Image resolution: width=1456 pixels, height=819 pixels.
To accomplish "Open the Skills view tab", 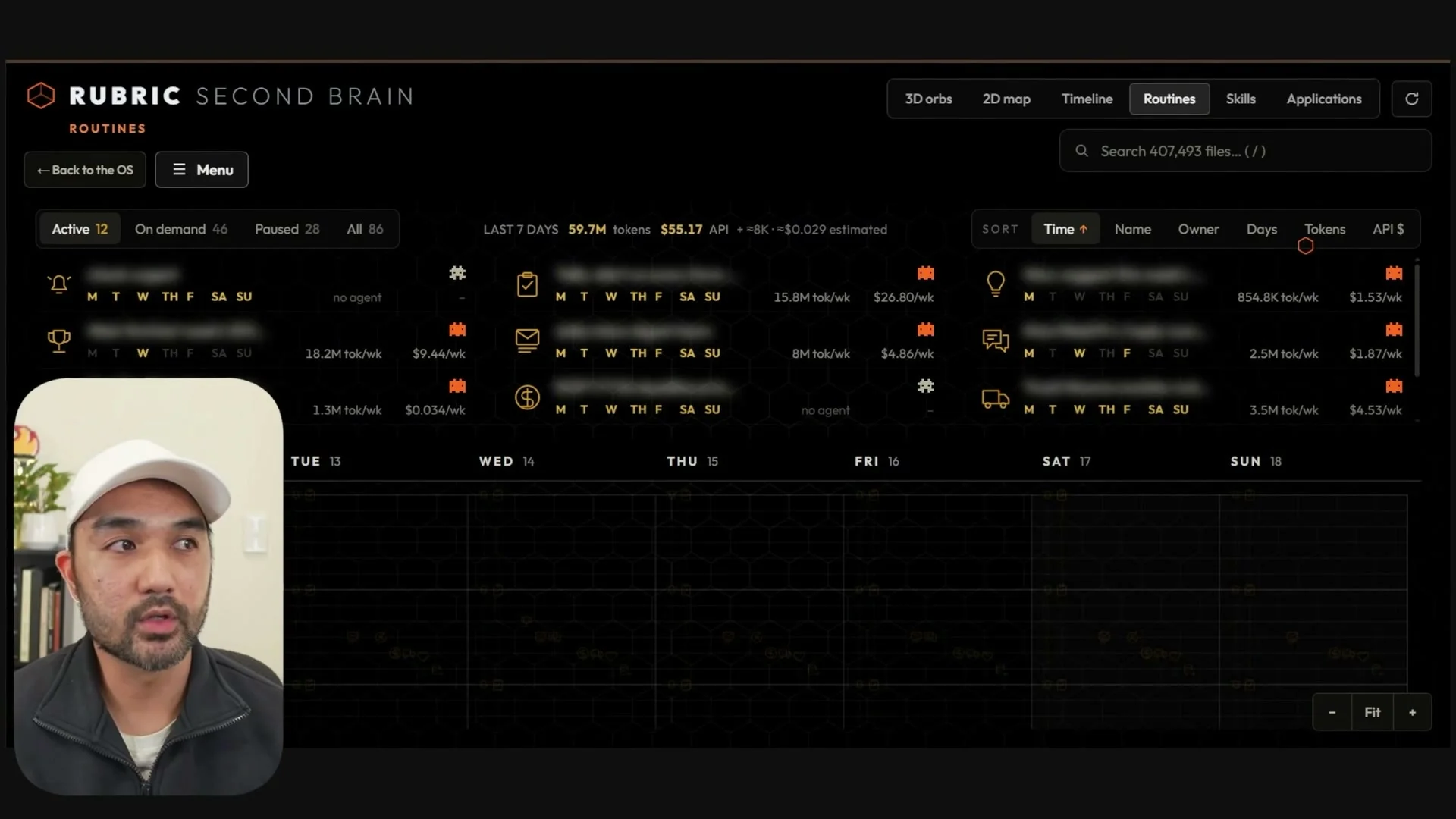I will (x=1241, y=99).
